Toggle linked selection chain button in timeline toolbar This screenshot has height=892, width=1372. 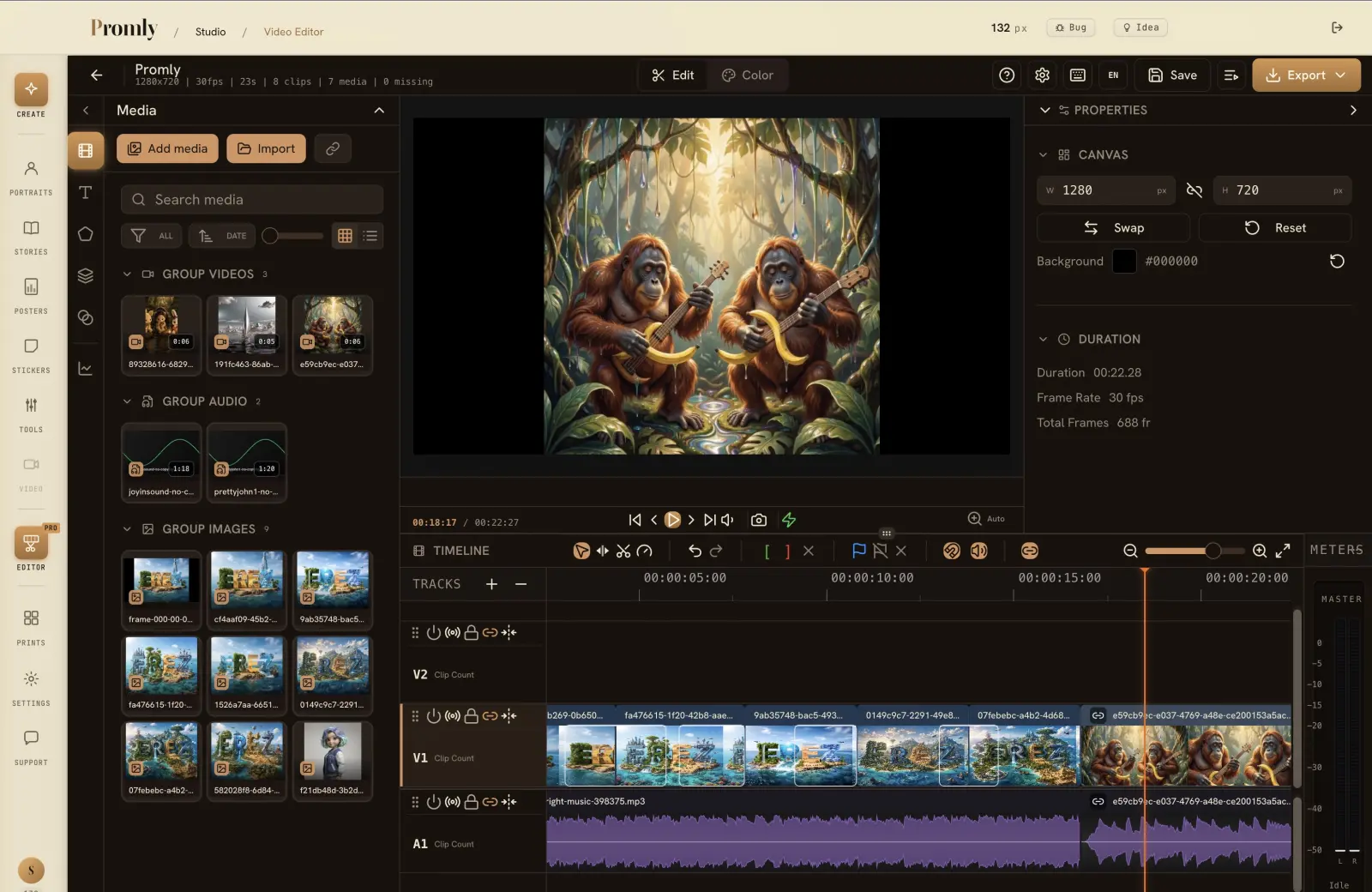[x=1030, y=551]
